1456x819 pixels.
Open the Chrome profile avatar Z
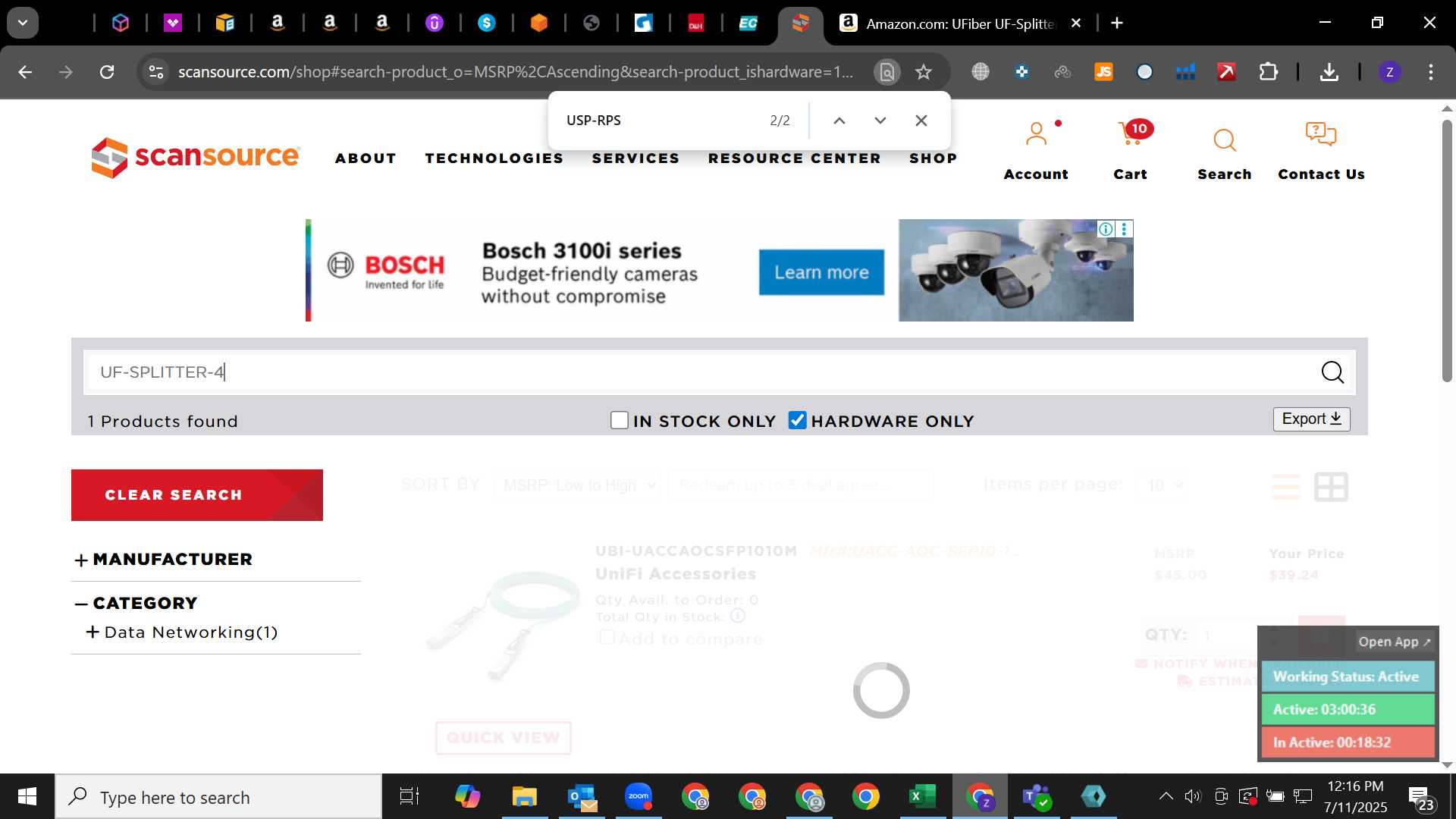[1389, 72]
